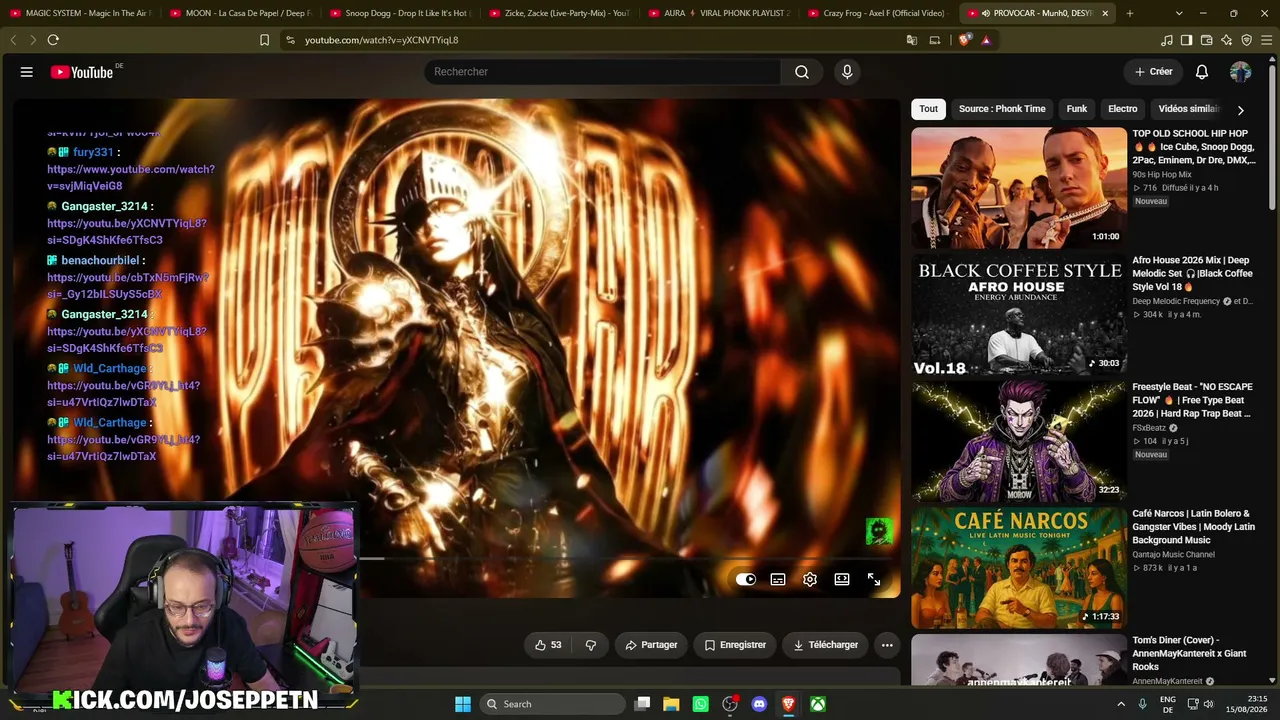Open the new browser tab button
This screenshot has height=720, width=1280.
(x=1130, y=13)
